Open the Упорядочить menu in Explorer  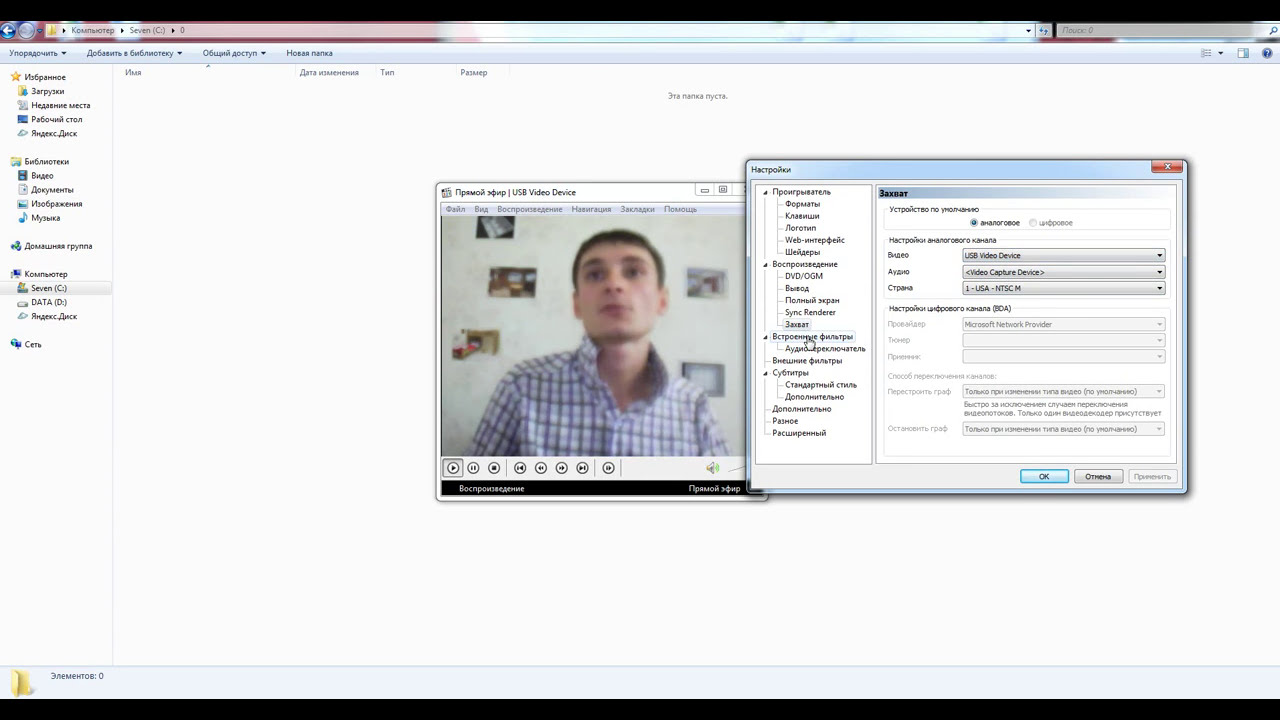coord(38,53)
